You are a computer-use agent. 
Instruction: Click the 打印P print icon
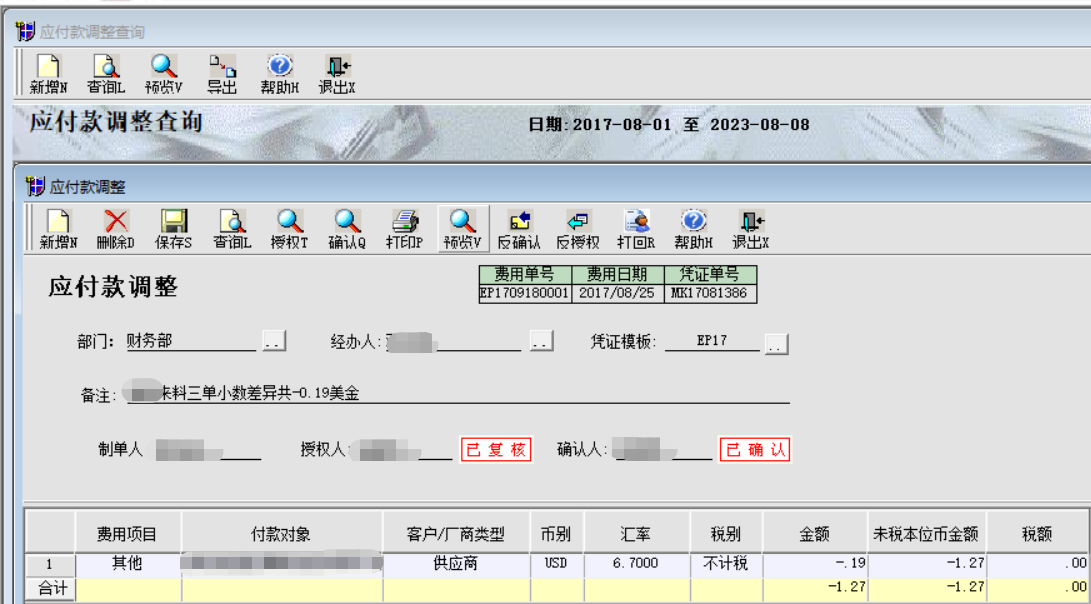405,229
